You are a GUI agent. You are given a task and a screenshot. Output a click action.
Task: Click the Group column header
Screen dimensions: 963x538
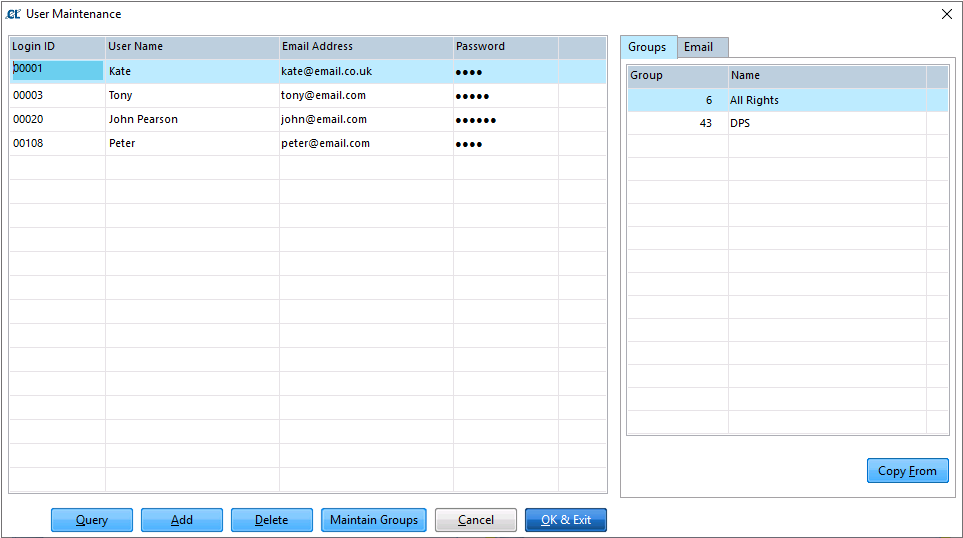[677, 76]
